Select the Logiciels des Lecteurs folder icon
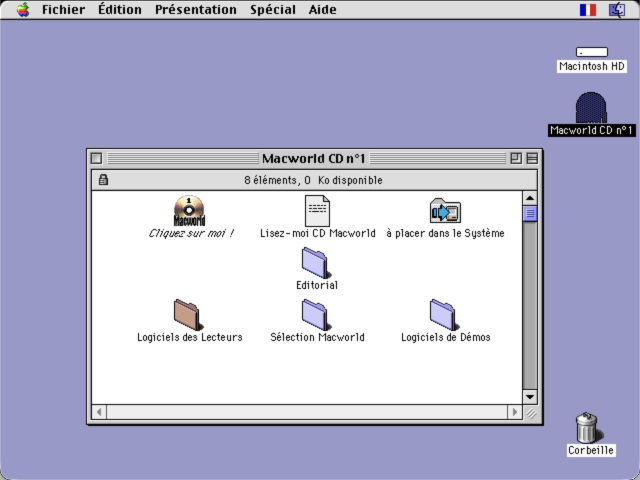The height and width of the screenshot is (480, 640). tap(188, 315)
